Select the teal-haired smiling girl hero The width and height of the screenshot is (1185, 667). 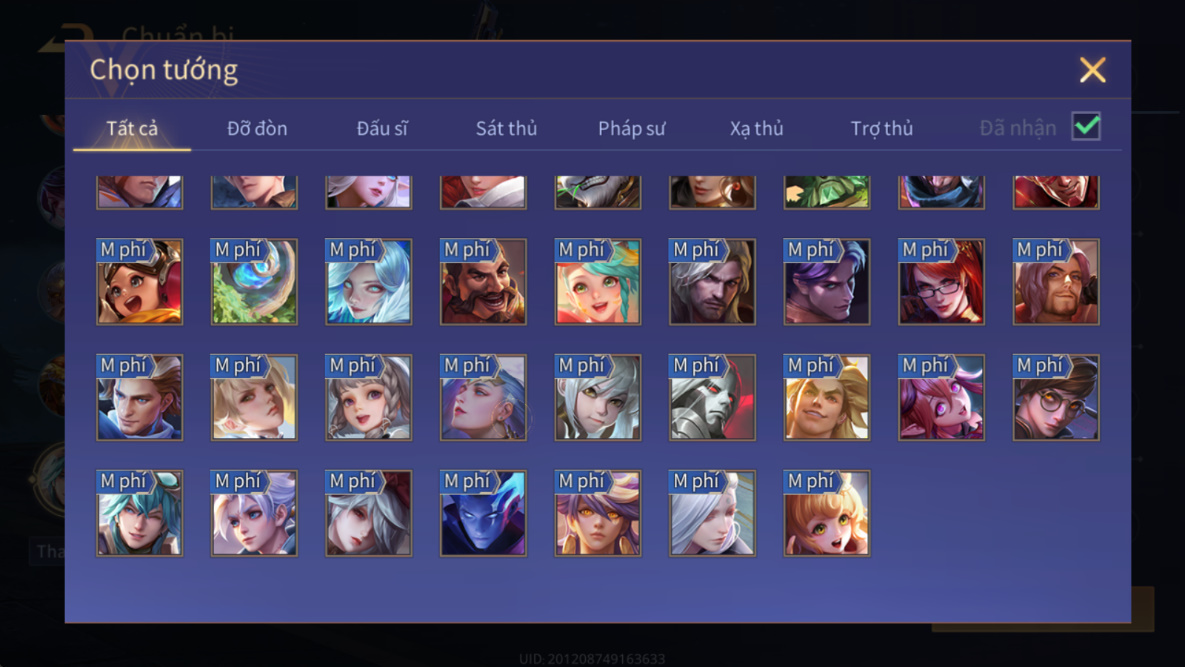(598, 282)
